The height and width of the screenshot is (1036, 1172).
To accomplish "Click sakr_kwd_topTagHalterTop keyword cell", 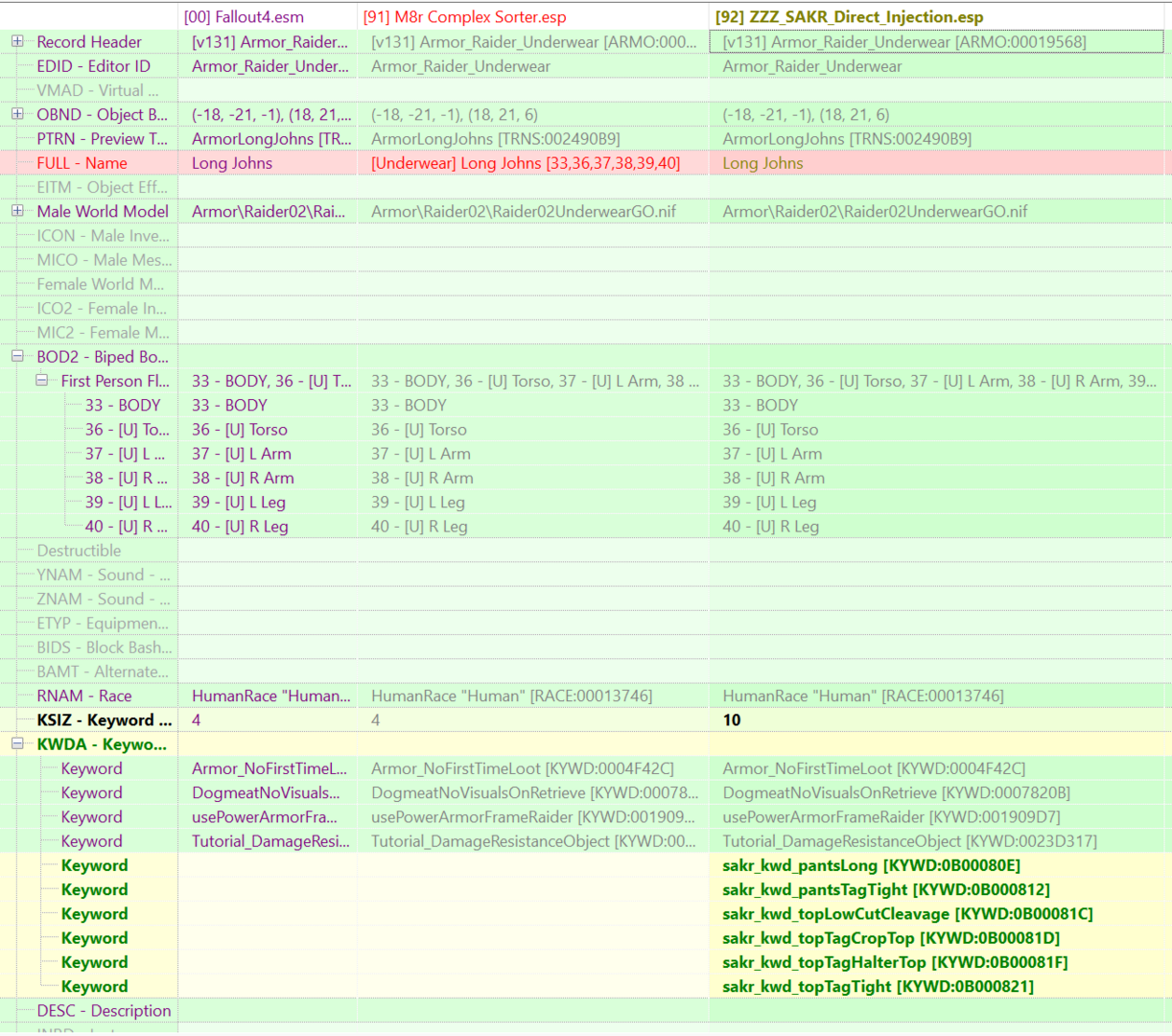I will (x=895, y=962).
